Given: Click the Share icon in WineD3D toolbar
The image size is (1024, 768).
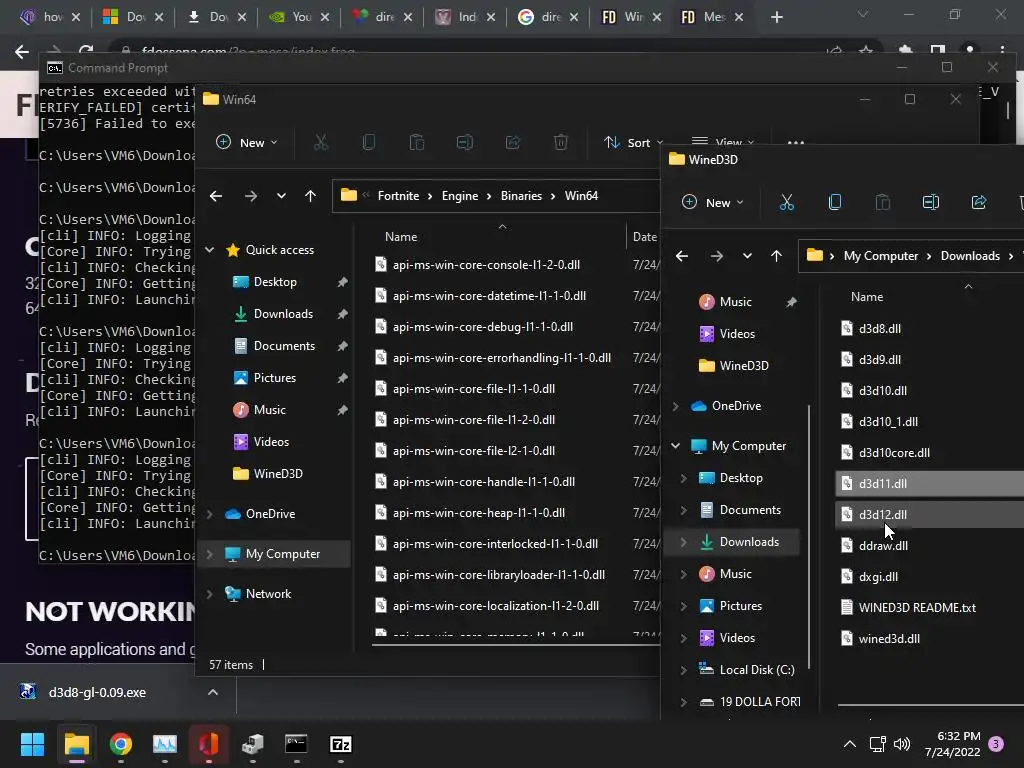Looking at the screenshot, I should [978, 202].
